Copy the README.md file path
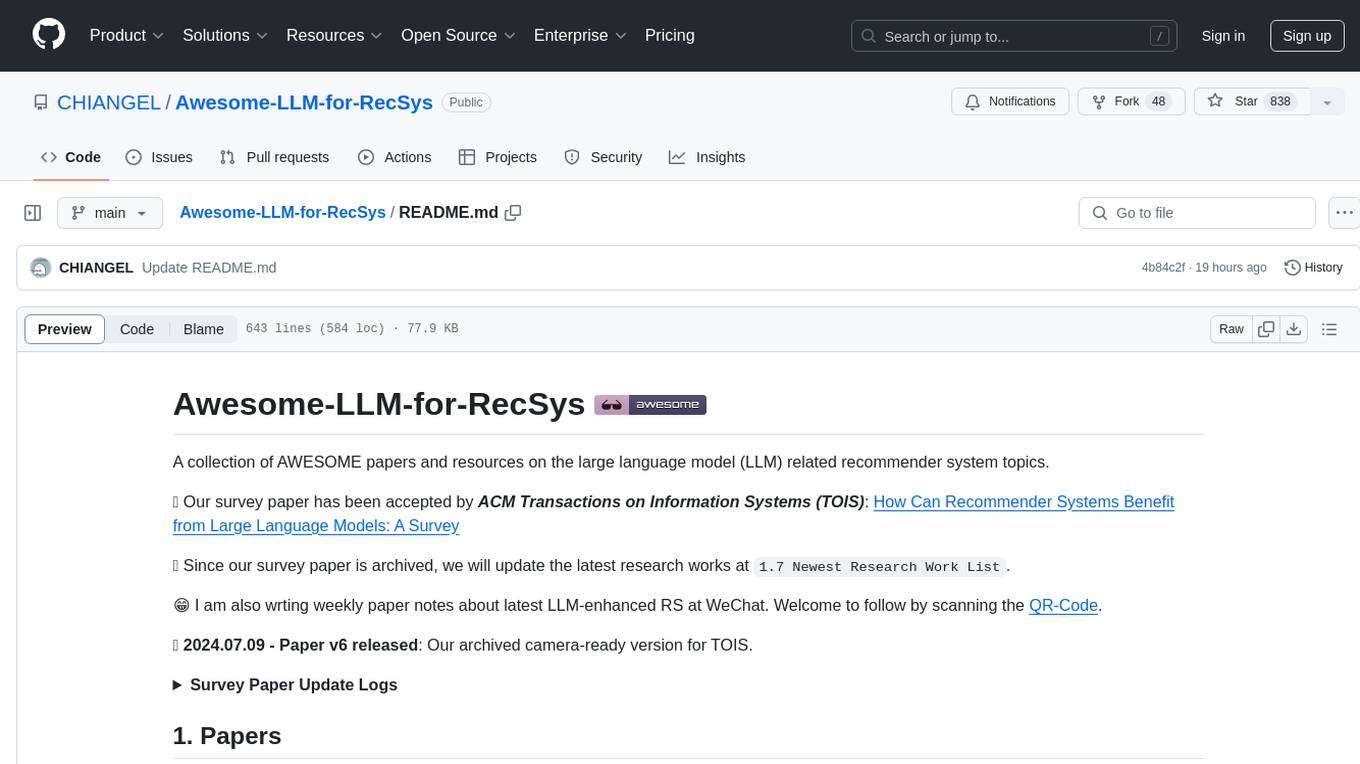The image size is (1360, 764). pyautogui.click(x=513, y=213)
